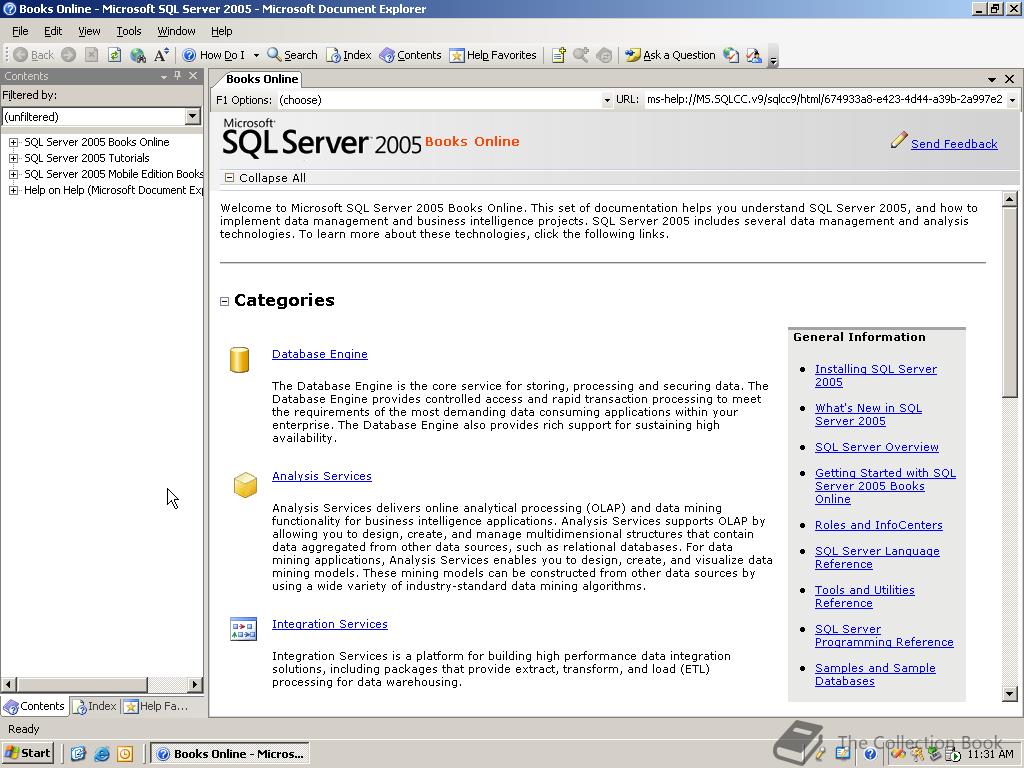
Task: Close the Contents panel
Action: [x=193, y=76]
